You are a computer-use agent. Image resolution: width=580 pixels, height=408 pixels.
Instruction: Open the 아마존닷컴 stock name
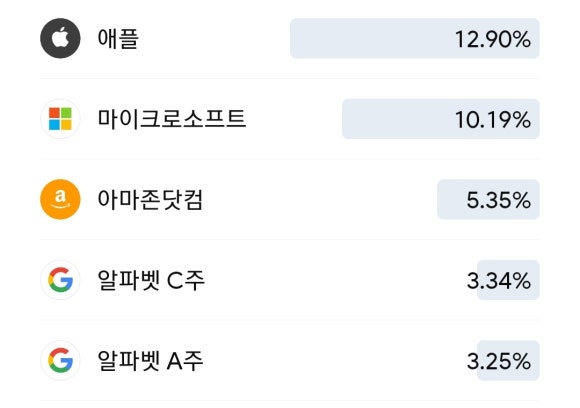(150, 199)
